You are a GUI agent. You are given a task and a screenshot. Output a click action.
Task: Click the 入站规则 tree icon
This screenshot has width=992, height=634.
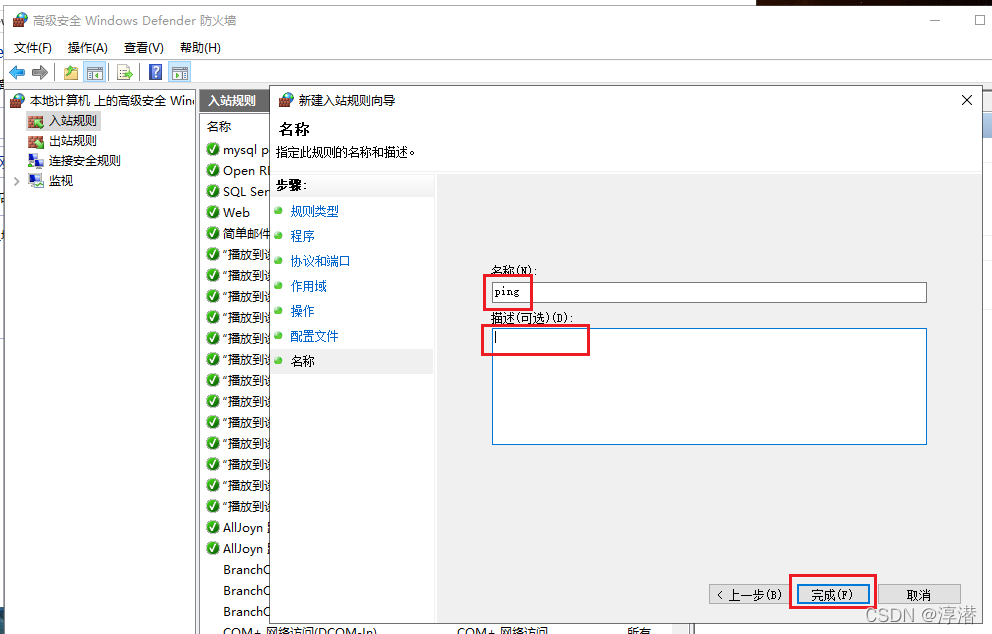point(36,121)
